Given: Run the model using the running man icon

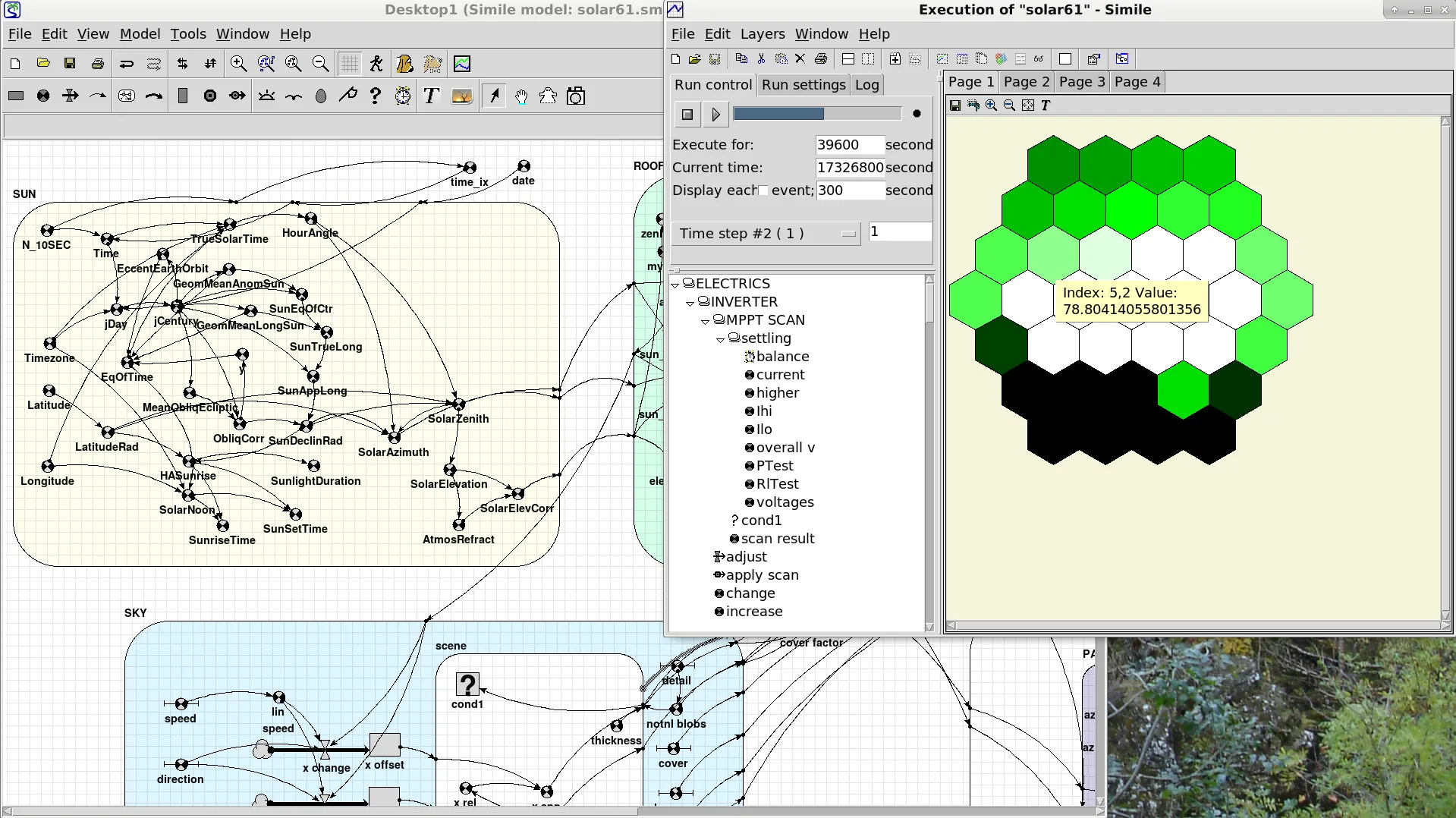Looking at the screenshot, I should tap(376, 64).
